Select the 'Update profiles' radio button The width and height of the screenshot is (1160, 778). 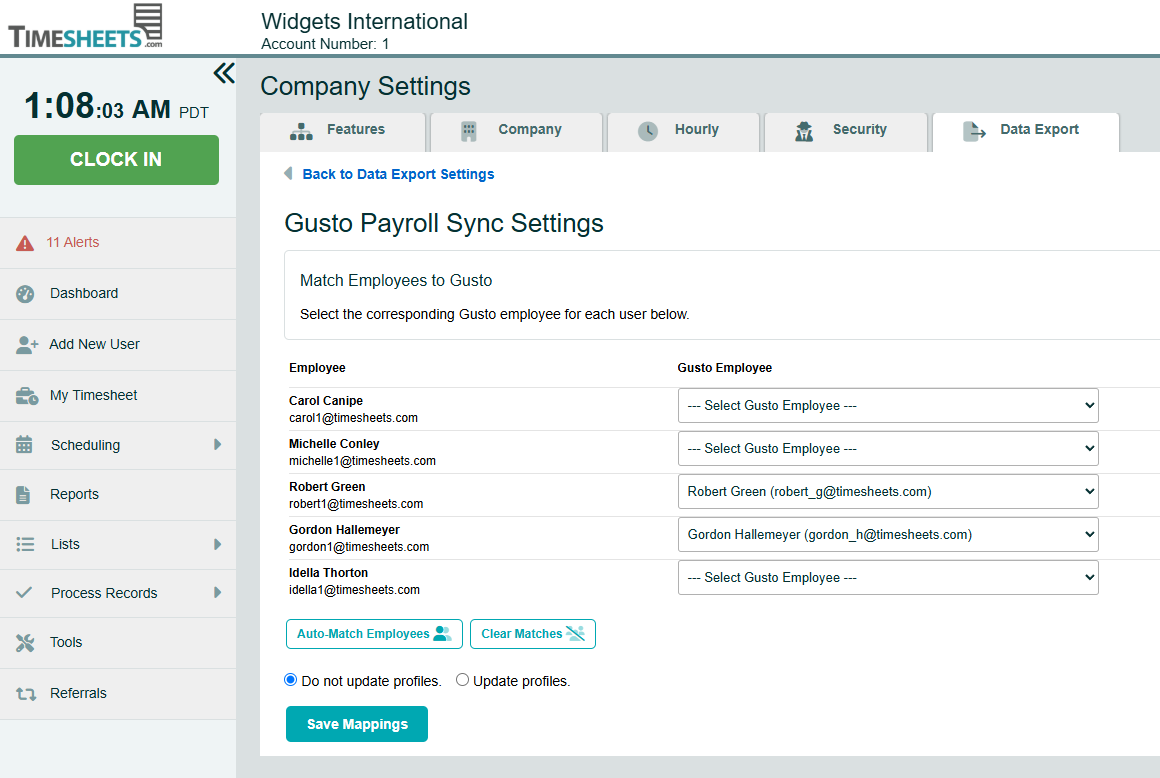pos(462,680)
